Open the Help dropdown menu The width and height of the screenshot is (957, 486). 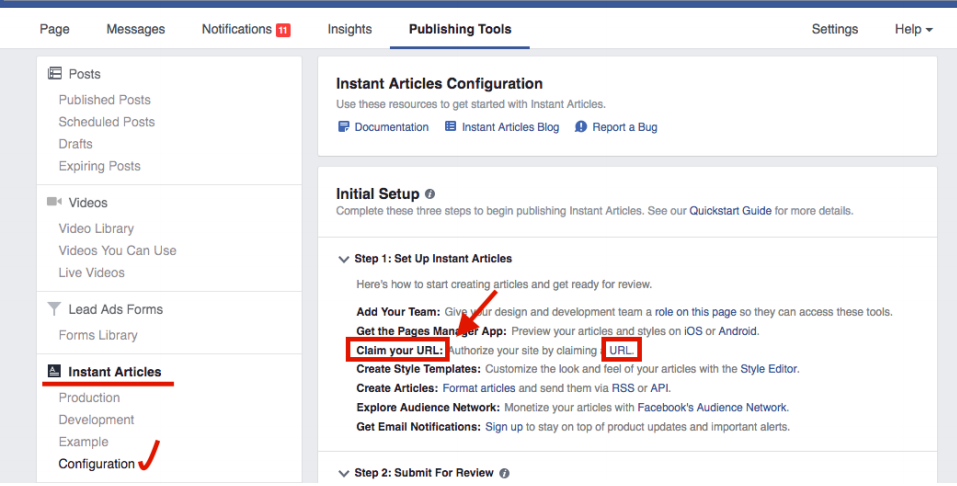[914, 29]
